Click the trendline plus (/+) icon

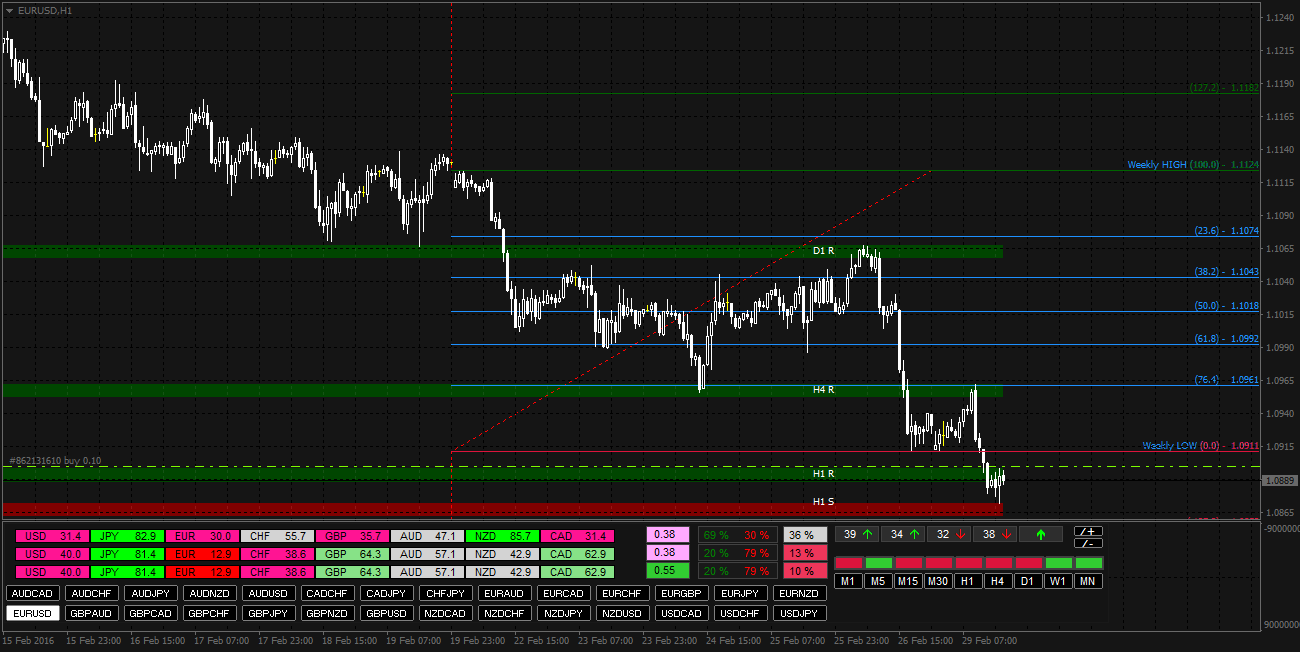coord(1088,531)
